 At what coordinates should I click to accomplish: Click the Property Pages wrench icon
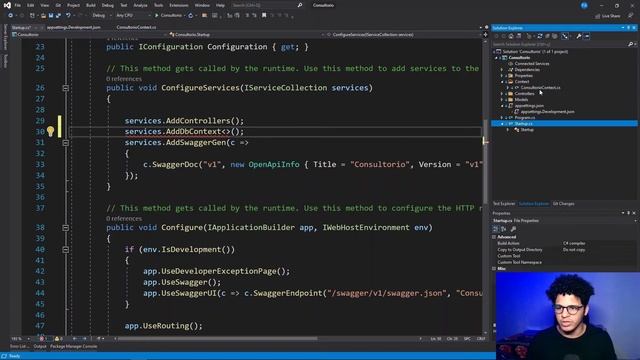pyautogui.click(x=513, y=229)
